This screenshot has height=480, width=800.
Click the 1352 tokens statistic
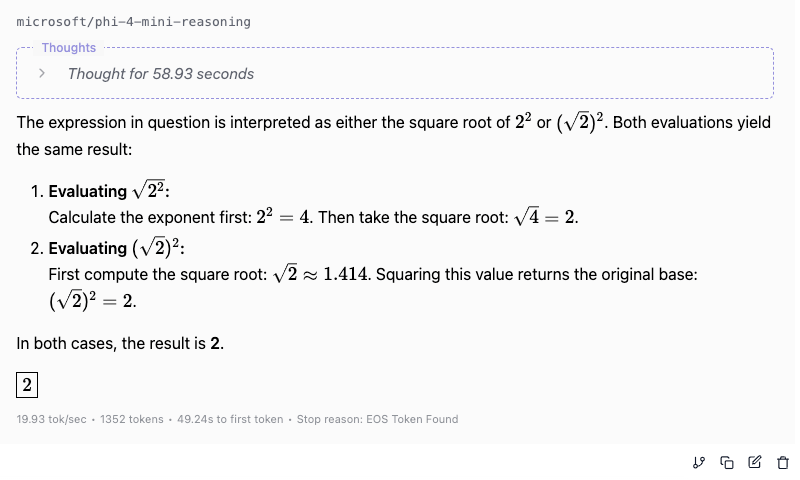[131, 419]
